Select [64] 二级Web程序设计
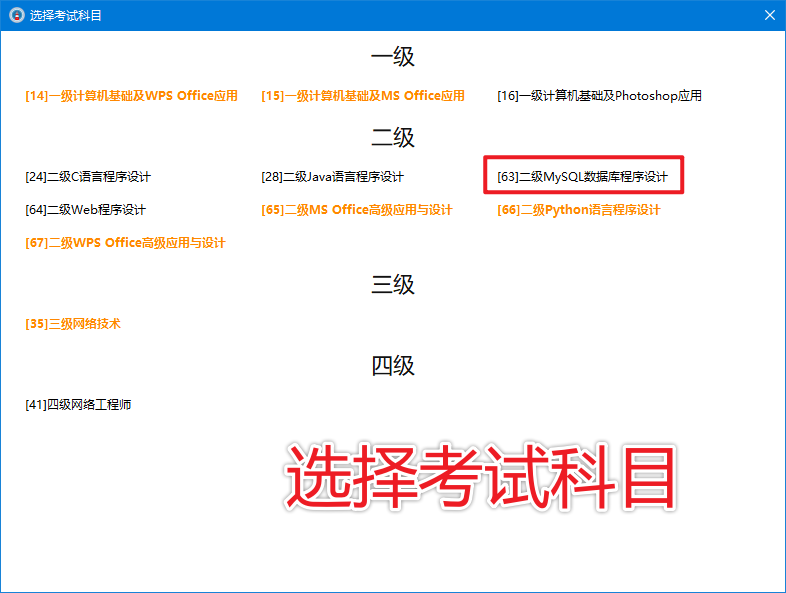Viewport: 786px width, 593px height. pos(86,210)
